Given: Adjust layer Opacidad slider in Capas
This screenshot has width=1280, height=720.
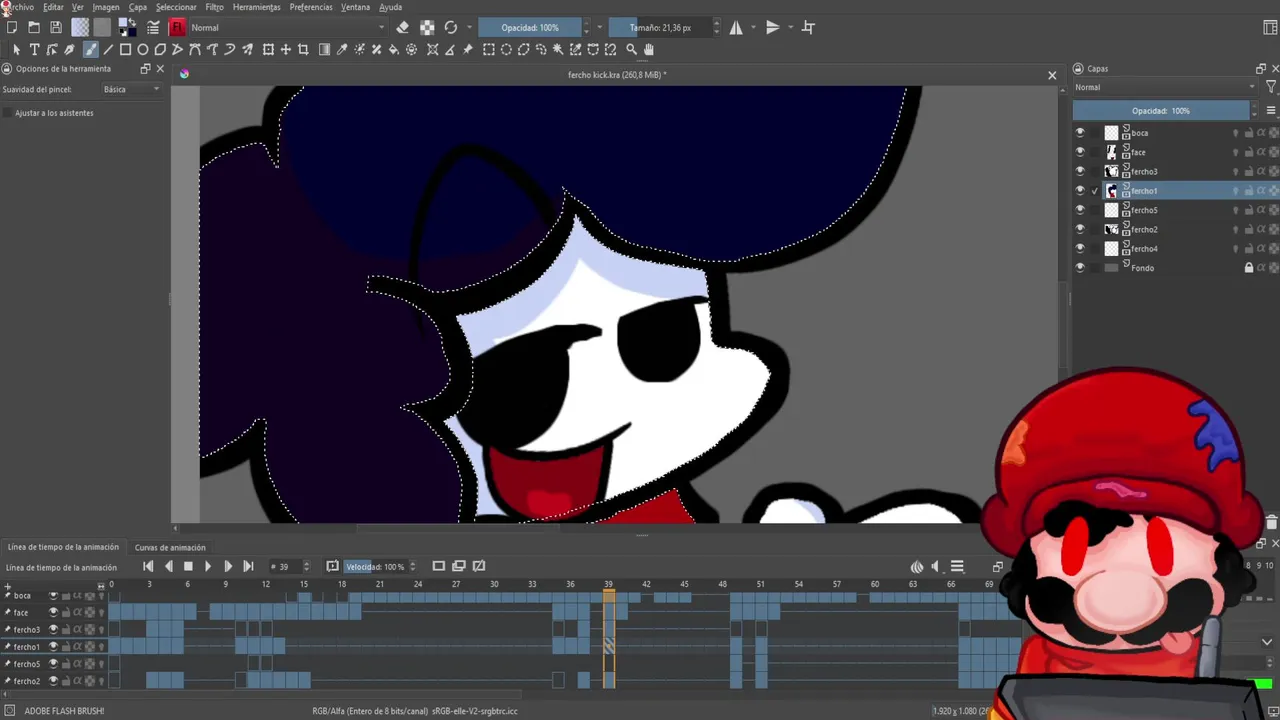Looking at the screenshot, I should click(x=1161, y=111).
